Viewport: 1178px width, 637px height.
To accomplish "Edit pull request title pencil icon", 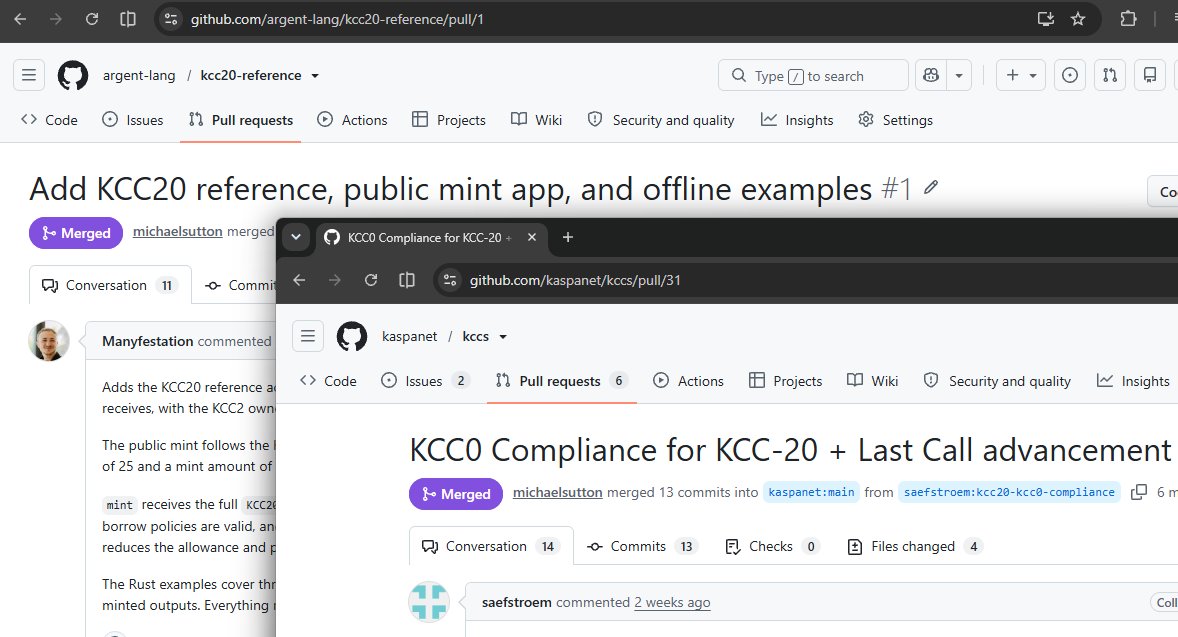I will 931,187.
